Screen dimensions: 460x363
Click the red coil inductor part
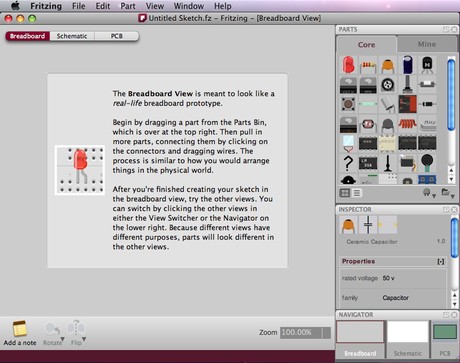[407, 124]
